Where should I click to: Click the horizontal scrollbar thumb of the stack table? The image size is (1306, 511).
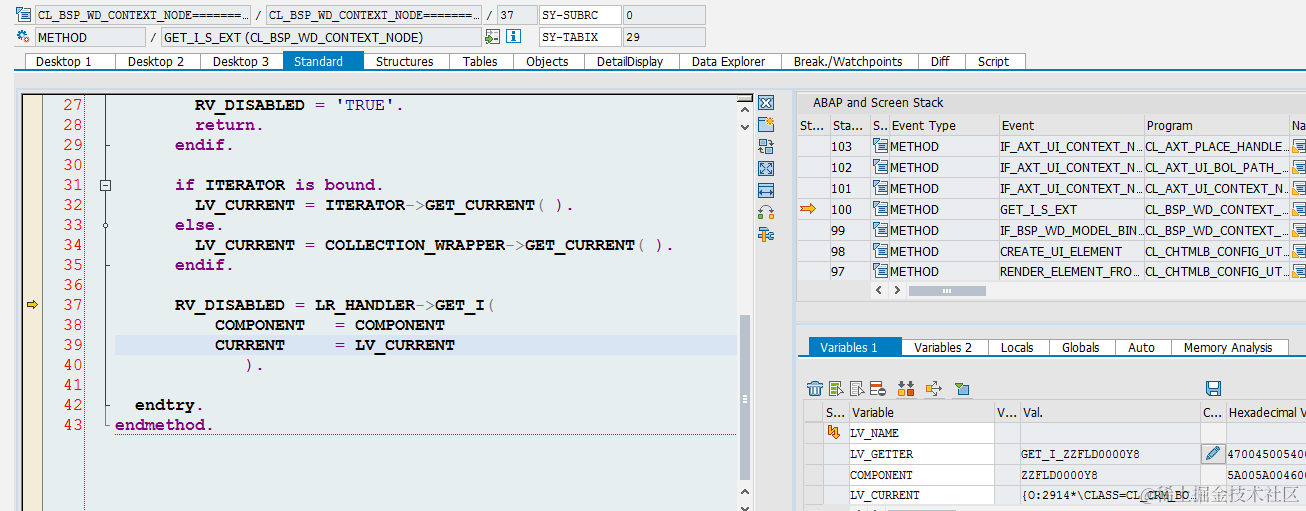(x=947, y=290)
